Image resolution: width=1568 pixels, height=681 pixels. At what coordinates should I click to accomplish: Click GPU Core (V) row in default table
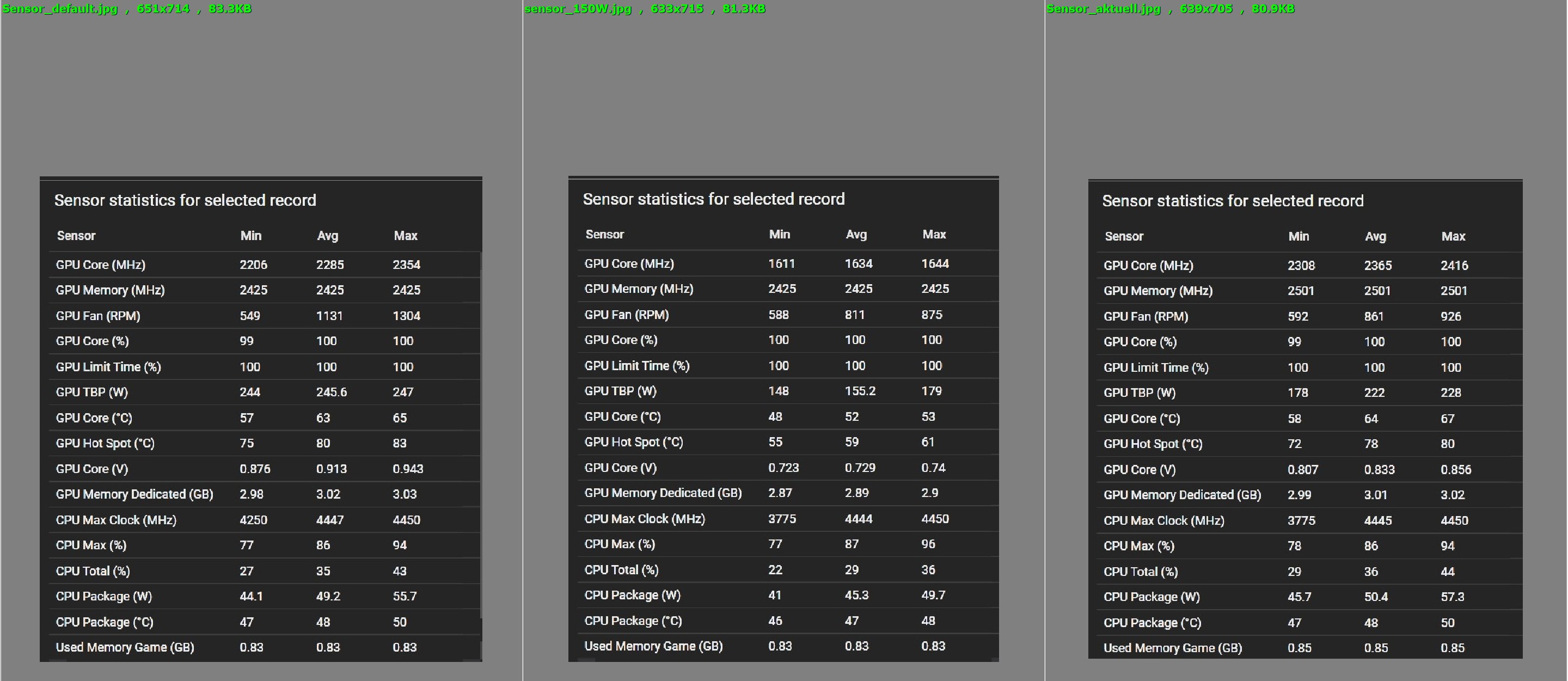[92, 469]
